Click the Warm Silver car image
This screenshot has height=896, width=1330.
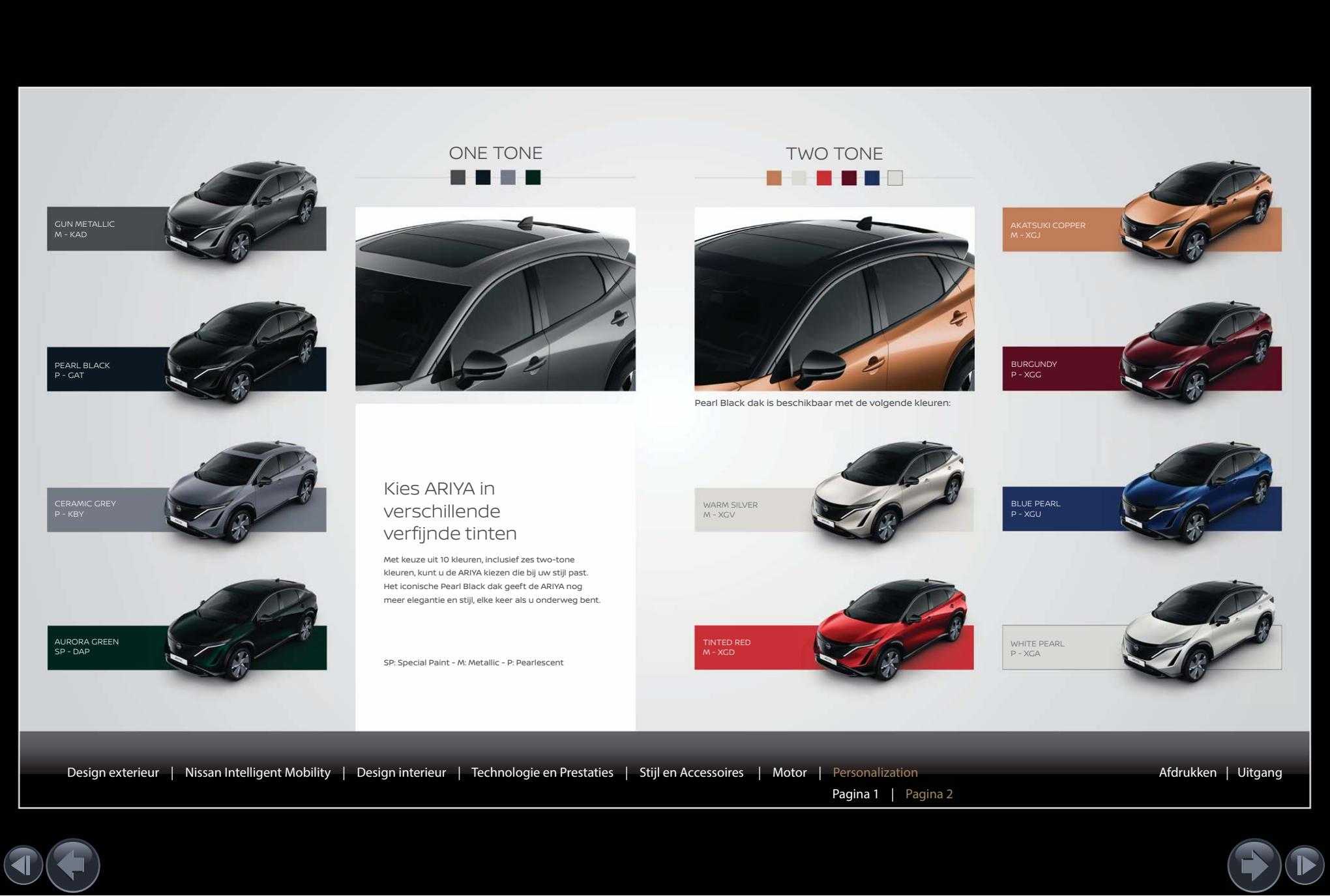(889, 492)
